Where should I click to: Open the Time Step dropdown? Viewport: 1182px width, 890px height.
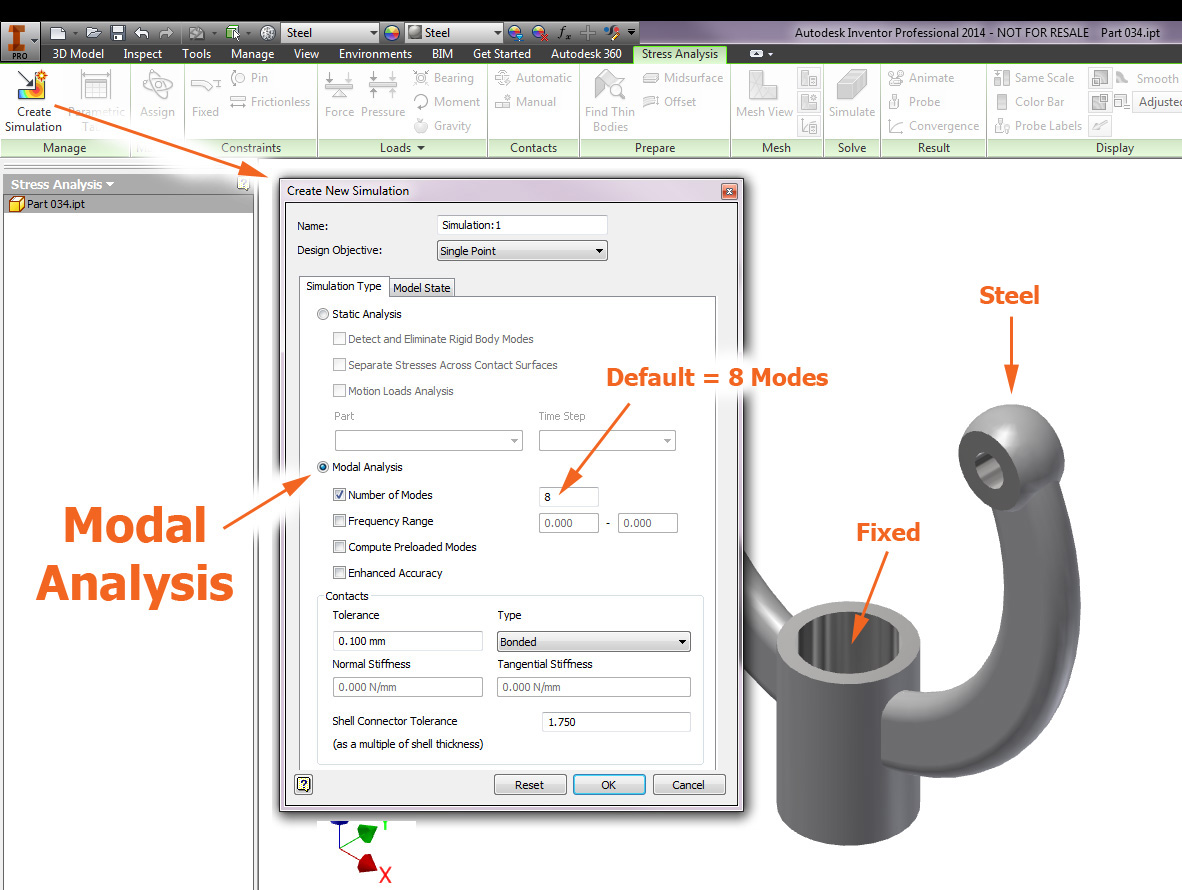click(607, 440)
